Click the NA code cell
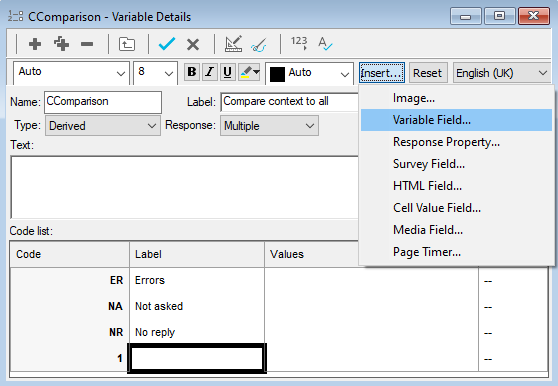558x386 pixels. [70, 306]
